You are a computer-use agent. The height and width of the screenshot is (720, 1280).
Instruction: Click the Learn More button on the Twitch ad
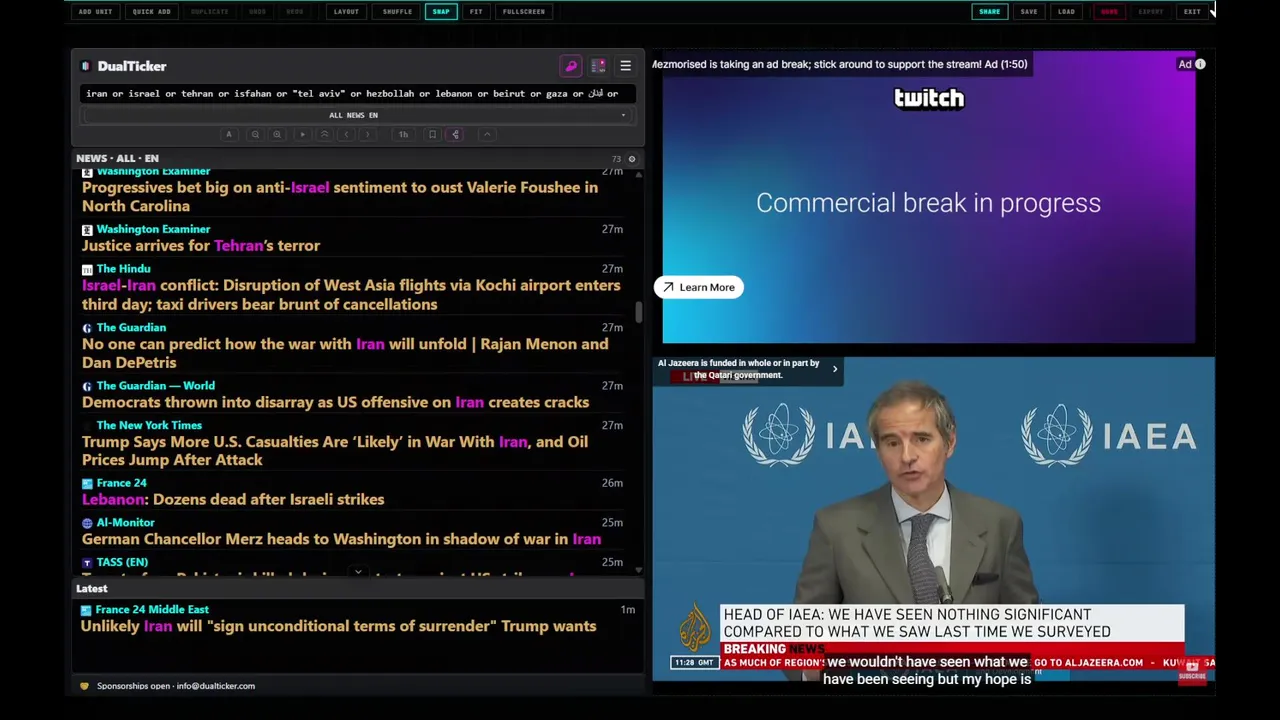point(698,287)
